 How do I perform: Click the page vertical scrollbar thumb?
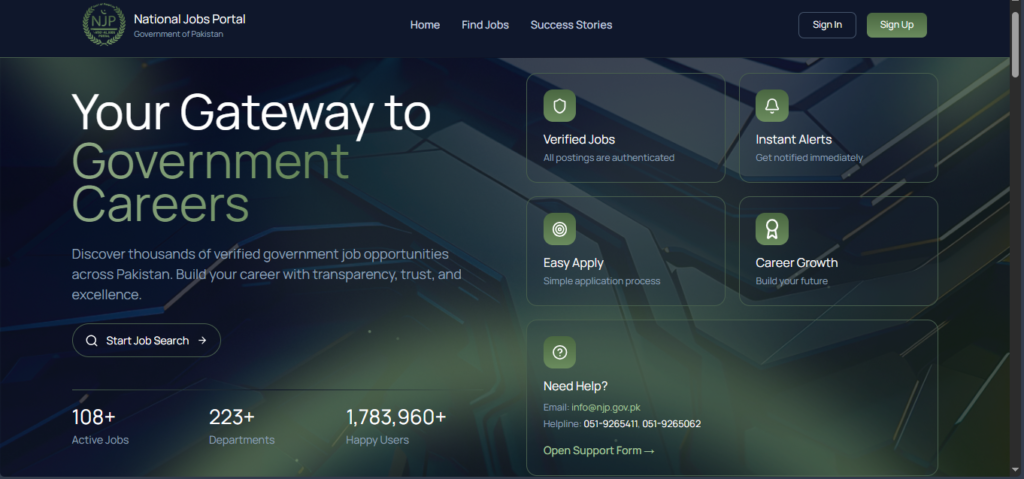pyautogui.click(x=1016, y=44)
